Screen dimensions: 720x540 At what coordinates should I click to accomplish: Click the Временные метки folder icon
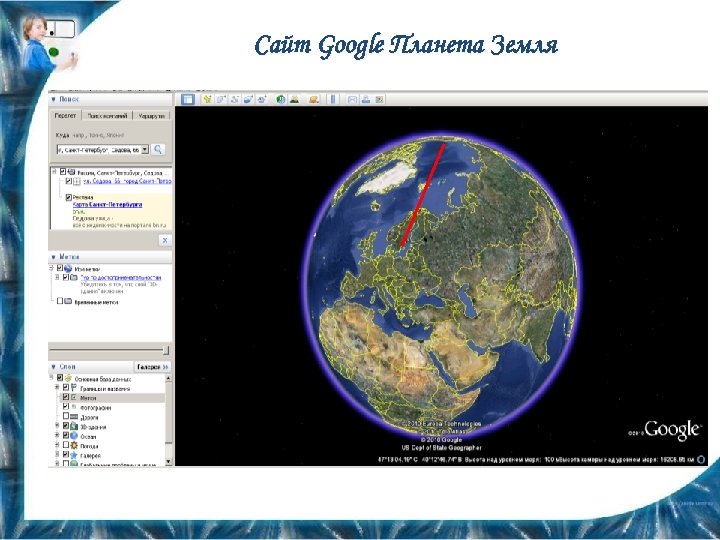click(68, 302)
